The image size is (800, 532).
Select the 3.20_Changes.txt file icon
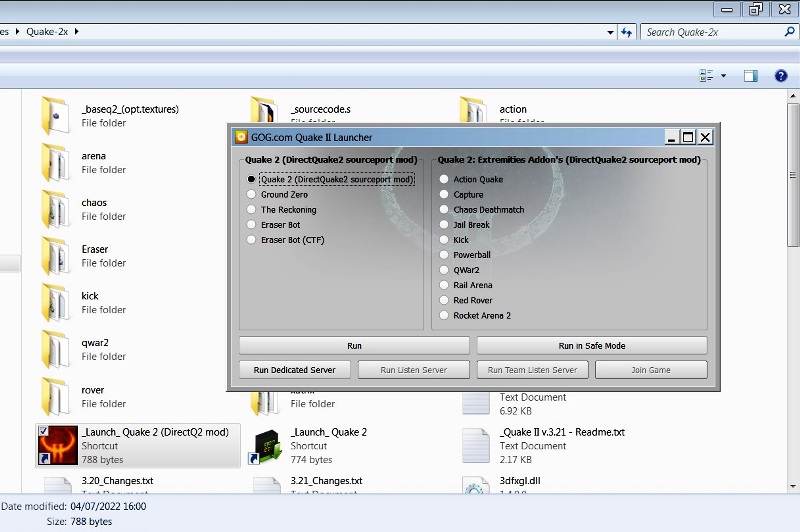pyautogui.click(x=57, y=485)
